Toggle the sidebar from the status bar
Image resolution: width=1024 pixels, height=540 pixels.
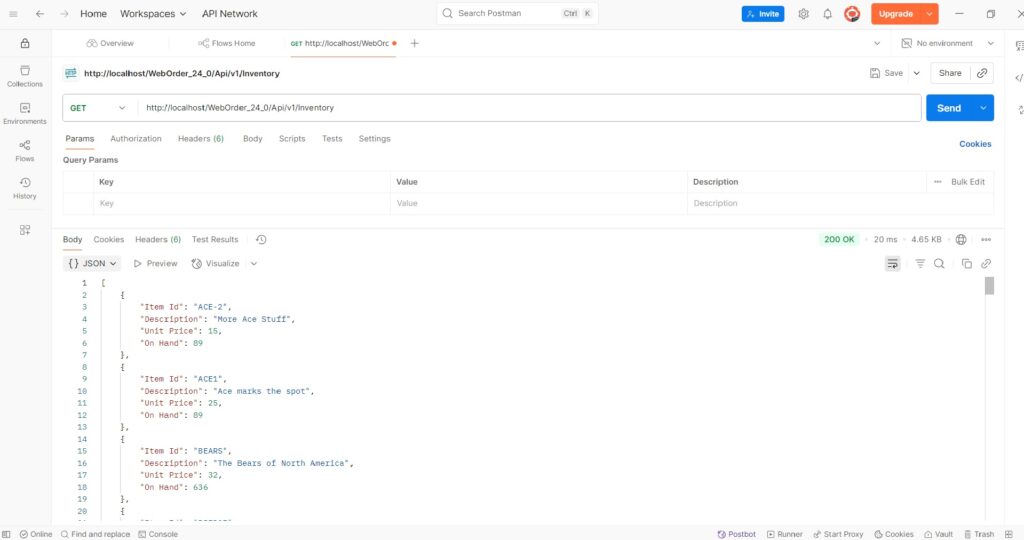(x=7, y=534)
